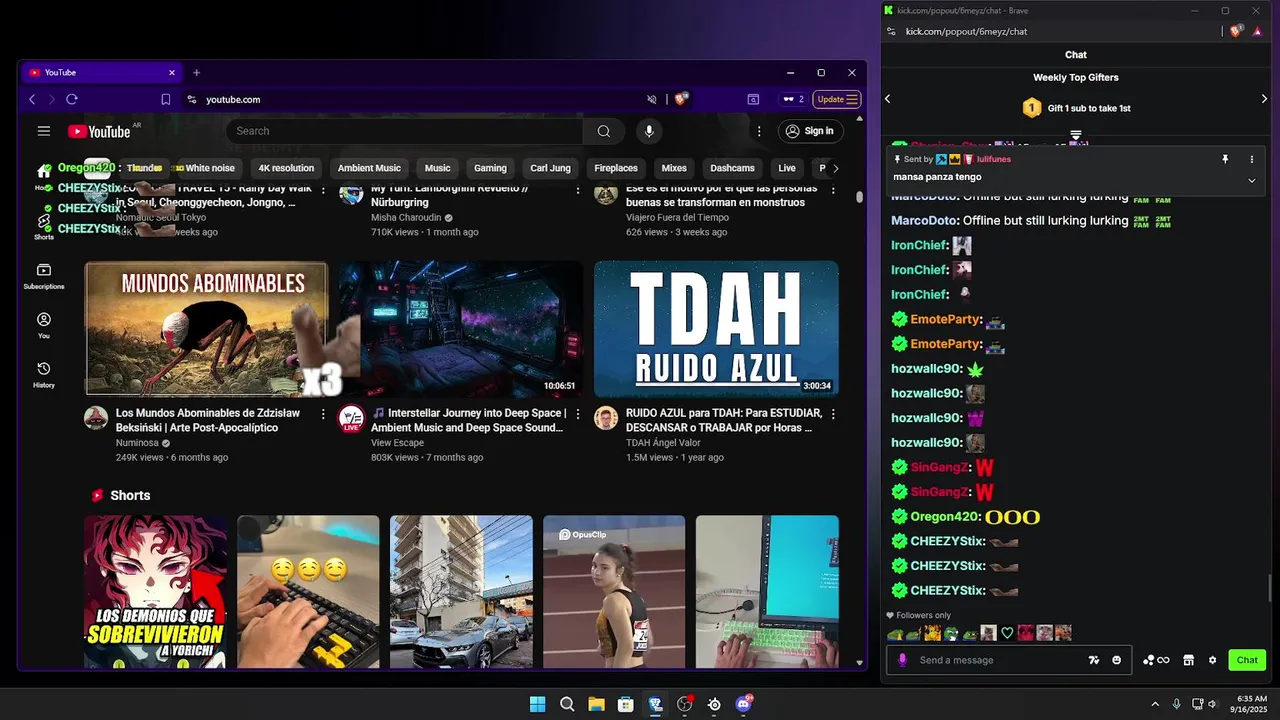Focus the YouTube Search field
The image size is (1280, 720).
[x=405, y=131]
